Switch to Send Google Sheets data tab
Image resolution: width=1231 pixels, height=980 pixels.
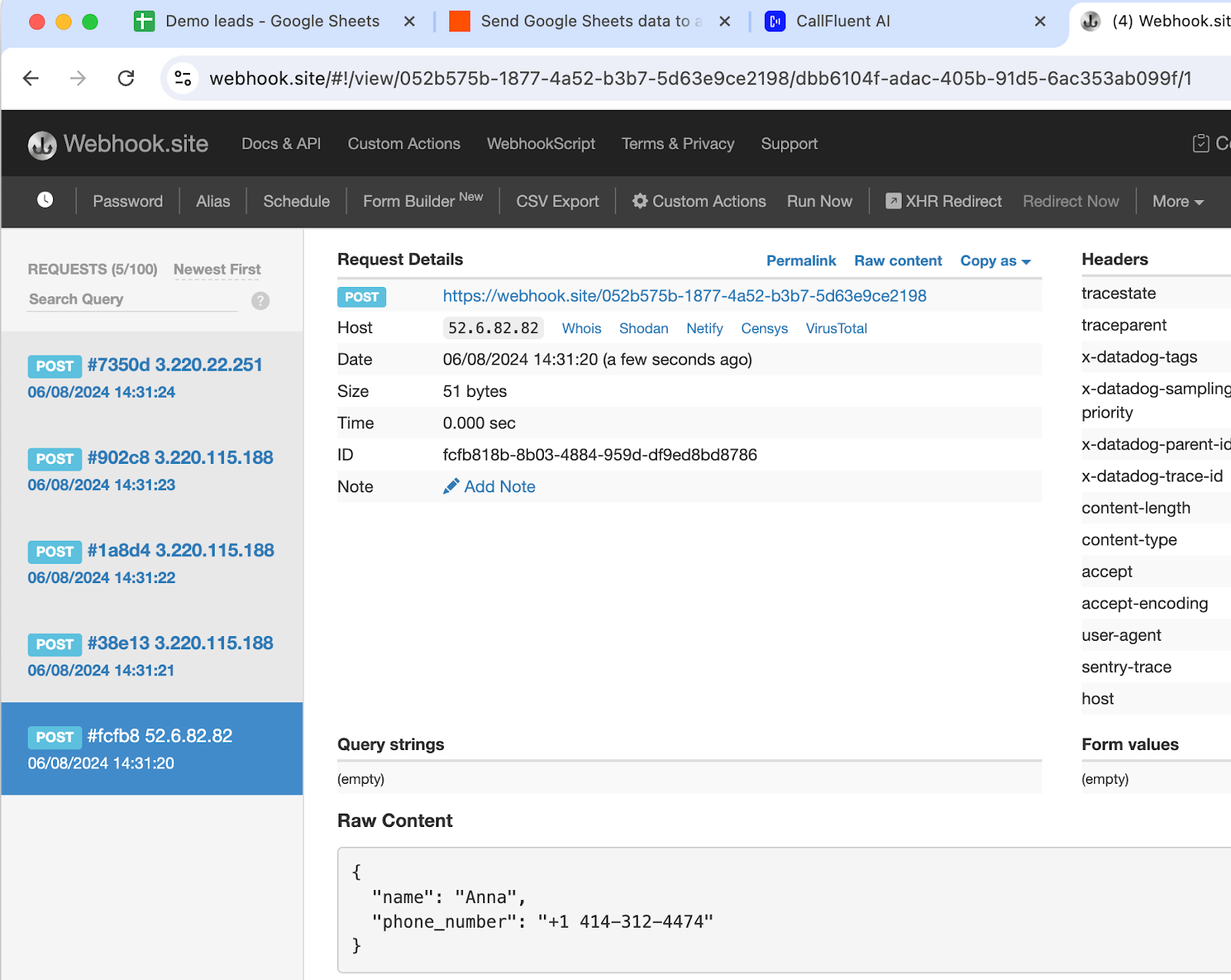(x=591, y=22)
